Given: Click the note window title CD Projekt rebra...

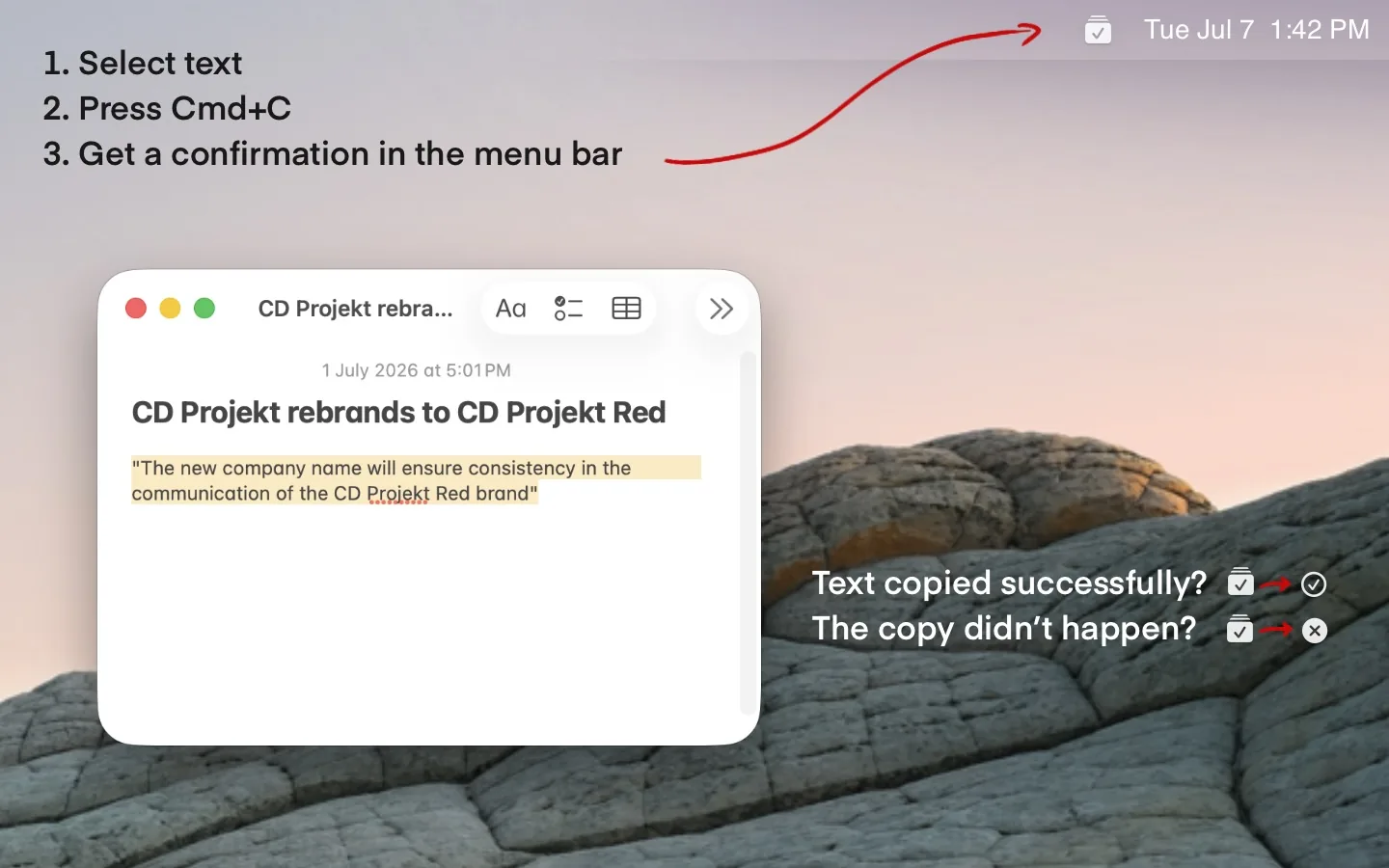Looking at the screenshot, I should point(355,309).
